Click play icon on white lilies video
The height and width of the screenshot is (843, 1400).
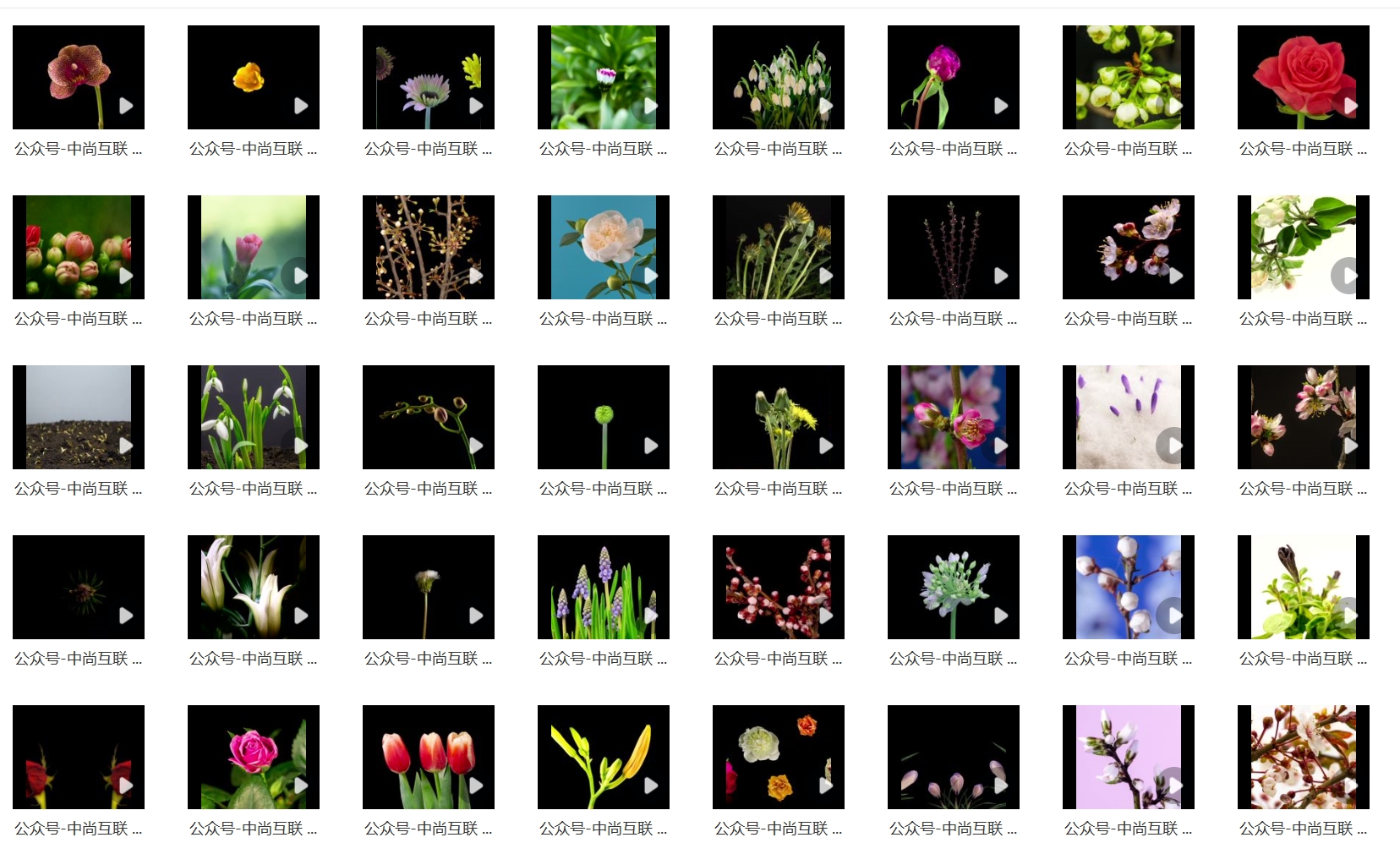point(301,616)
